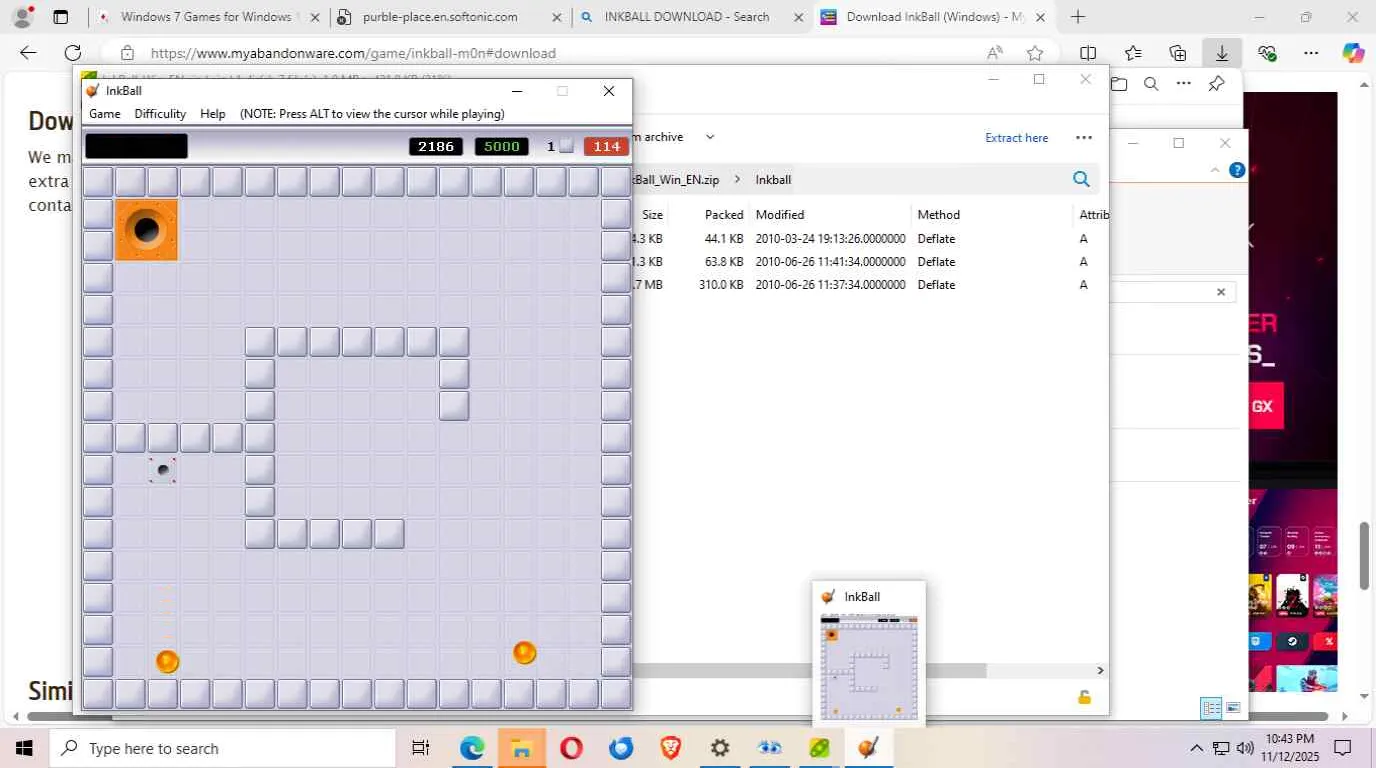
Task: Open the browser tab actions menu icon
Action: [61, 17]
